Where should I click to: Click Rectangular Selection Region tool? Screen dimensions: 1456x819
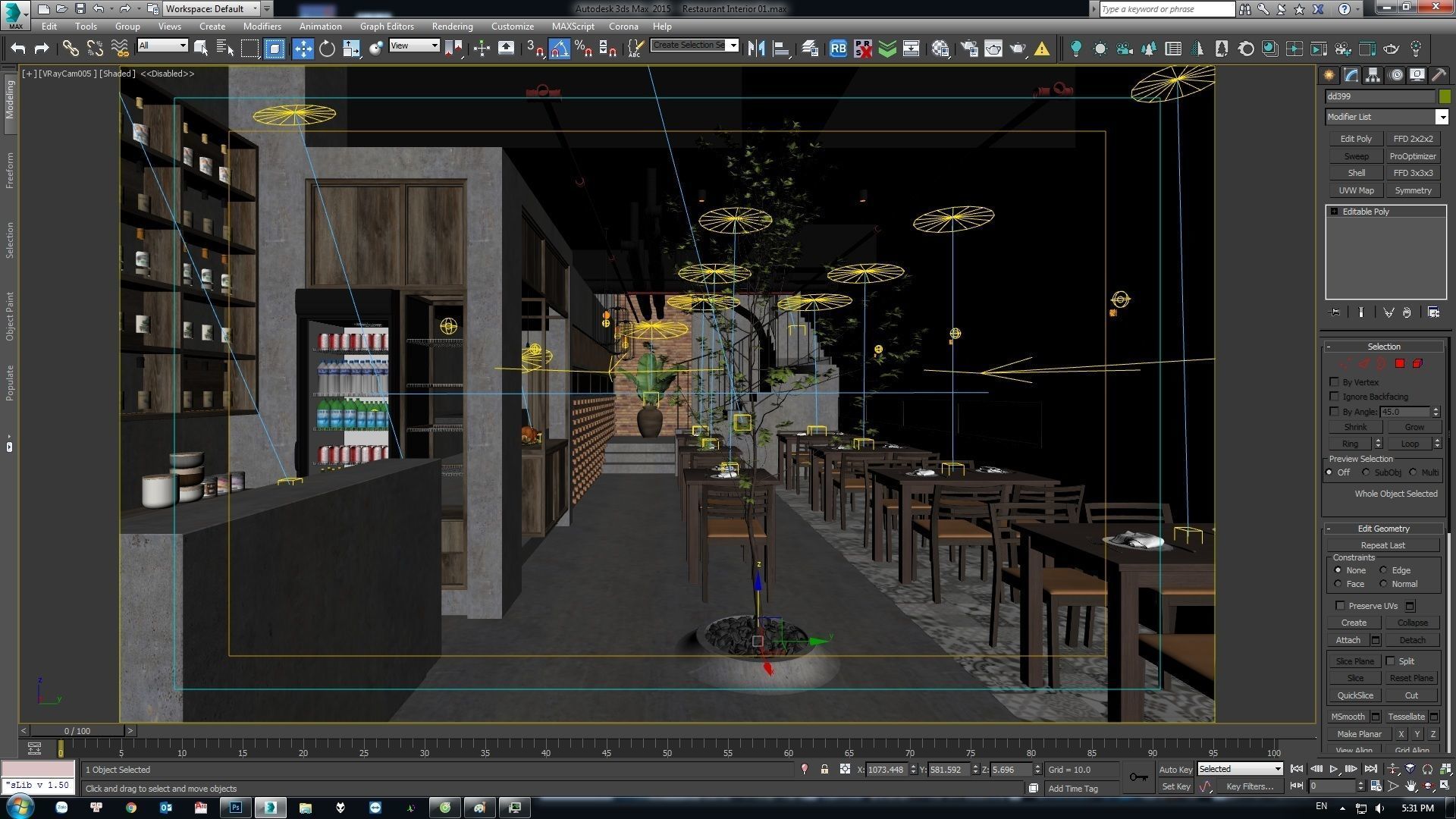click(249, 49)
